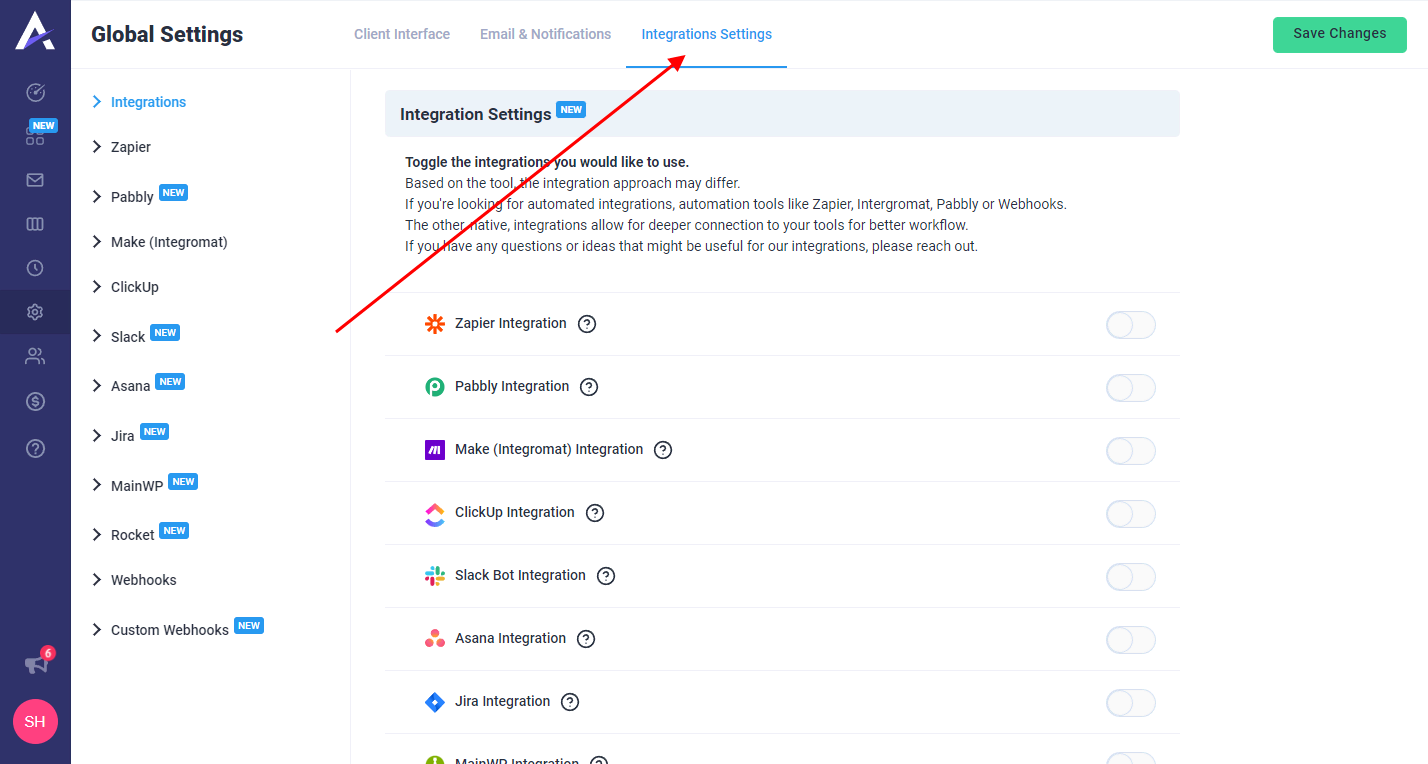Click the Save Changes button
The height and width of the screenshot is (764, 1428).
[x=1339, y=34]
